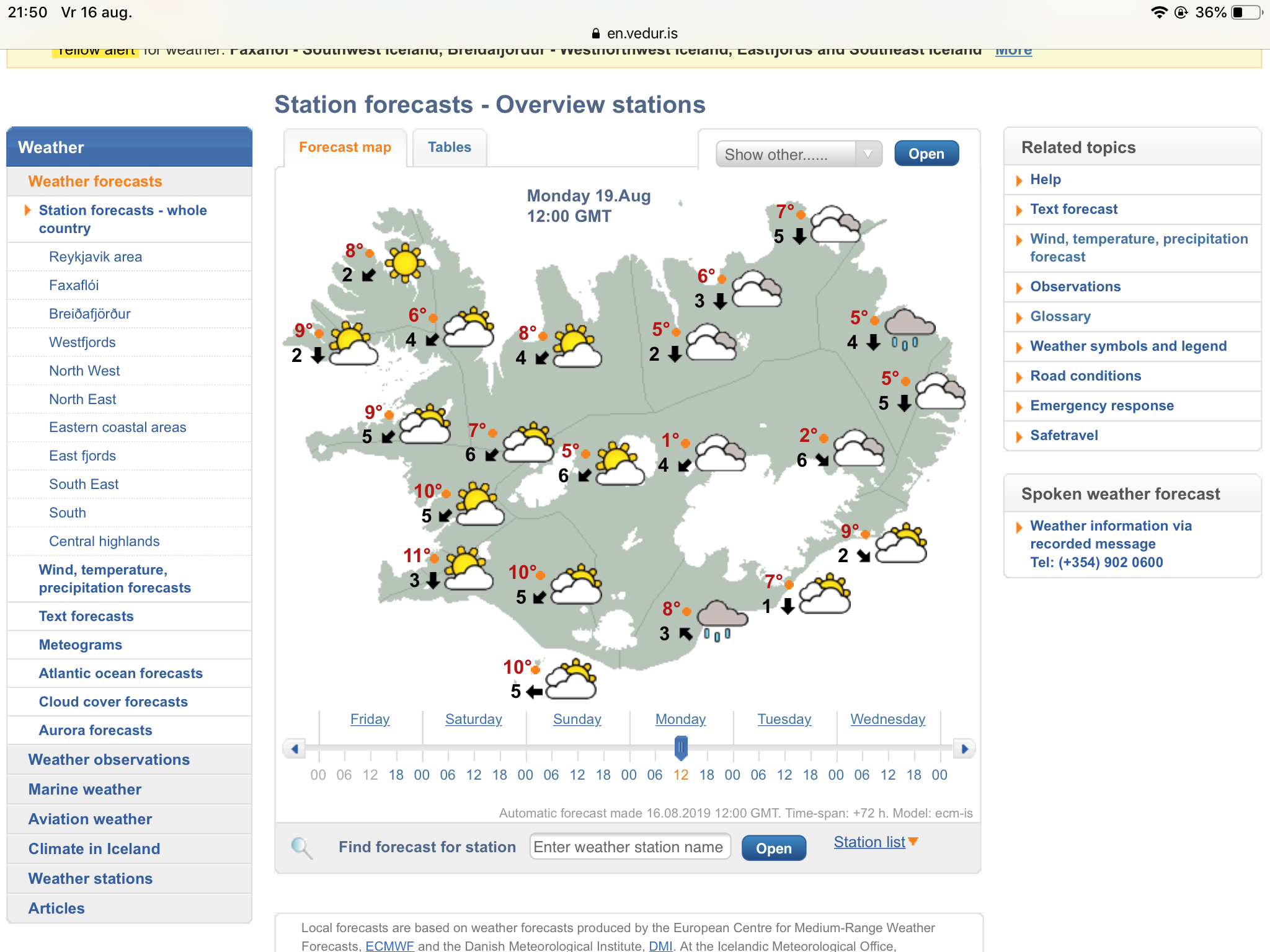
Task: Jump to Saturday on the timeline
Action: tap(473, 720)
